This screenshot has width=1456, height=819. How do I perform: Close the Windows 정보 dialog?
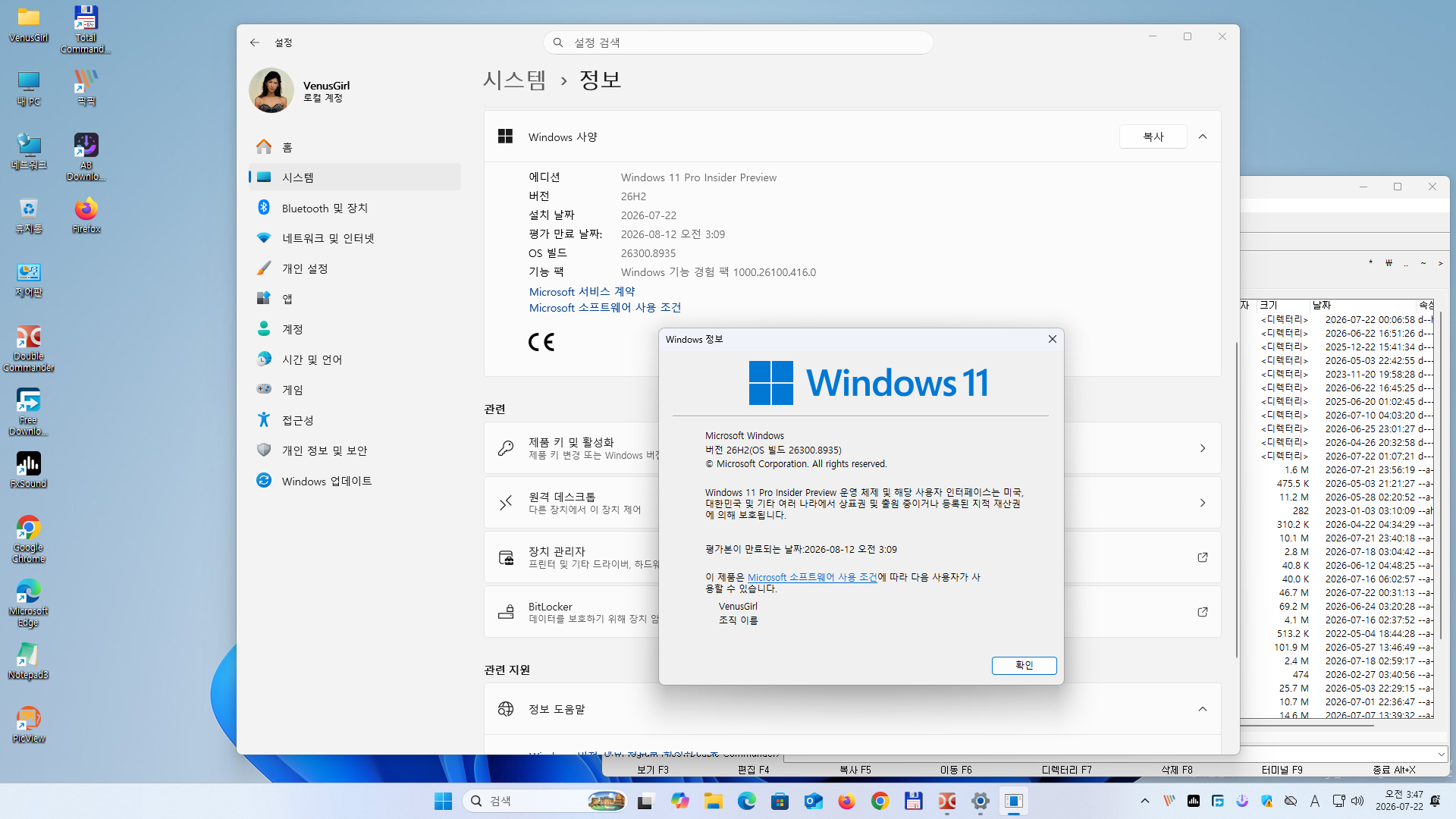pyautogui.click(x=1053, y=339)
